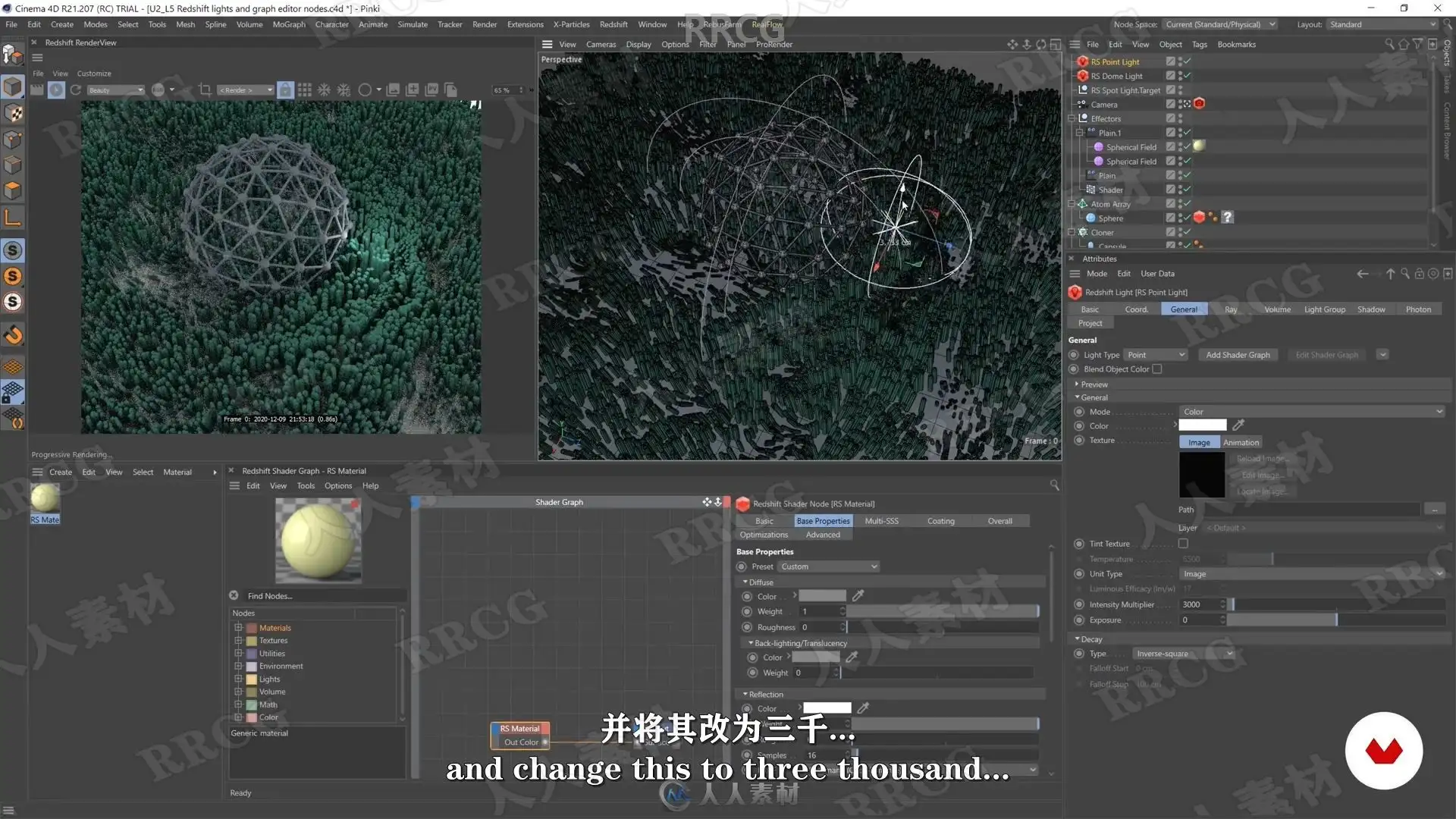Switch to the Shadow tab

[x=1370, y=309]
